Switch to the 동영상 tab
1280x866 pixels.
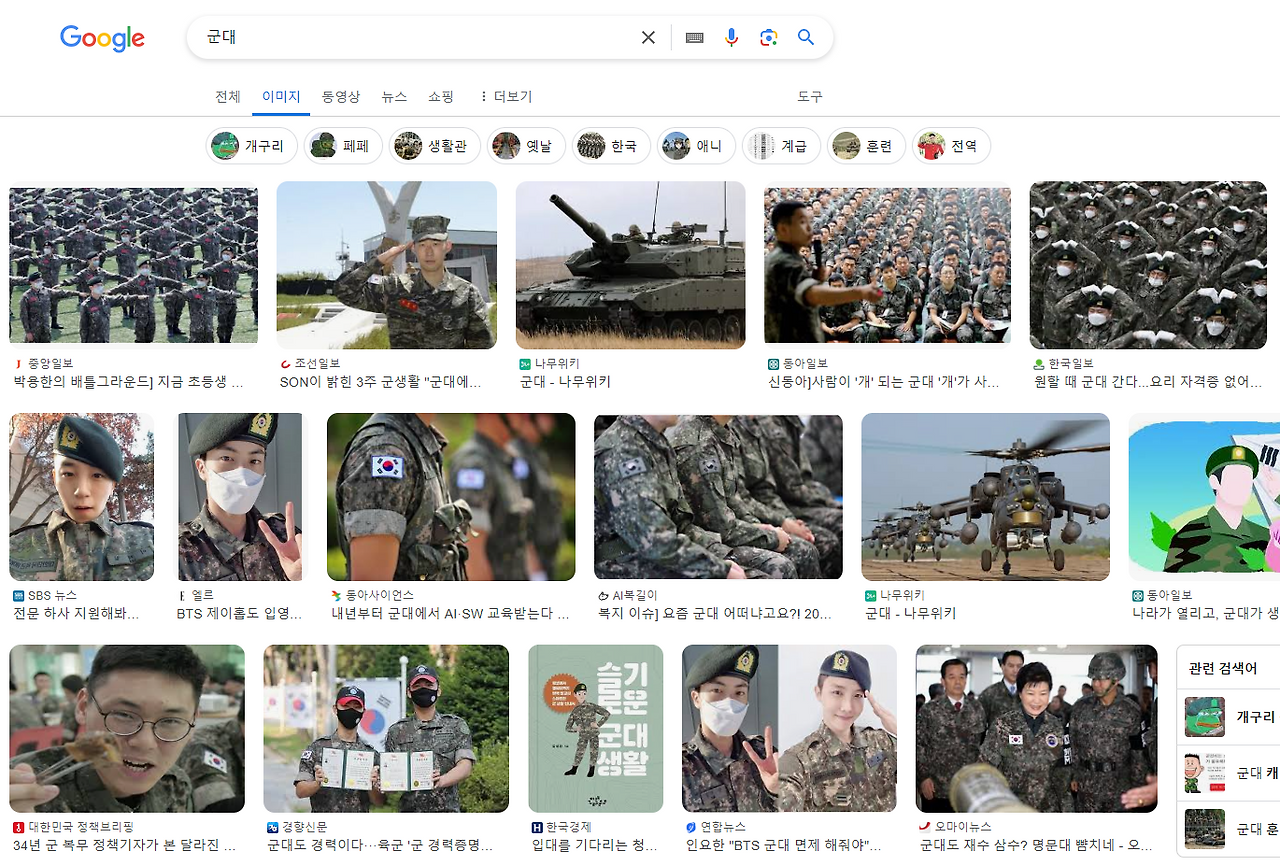[x=340, y=96]
